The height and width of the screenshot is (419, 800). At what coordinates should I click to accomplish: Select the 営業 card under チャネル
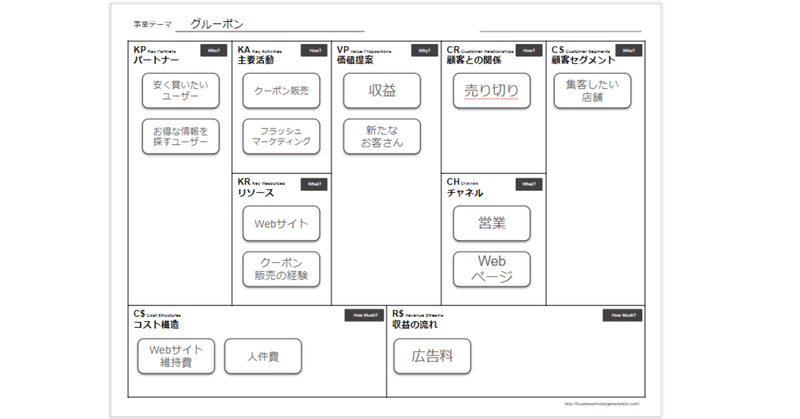[x=492, y=224]
